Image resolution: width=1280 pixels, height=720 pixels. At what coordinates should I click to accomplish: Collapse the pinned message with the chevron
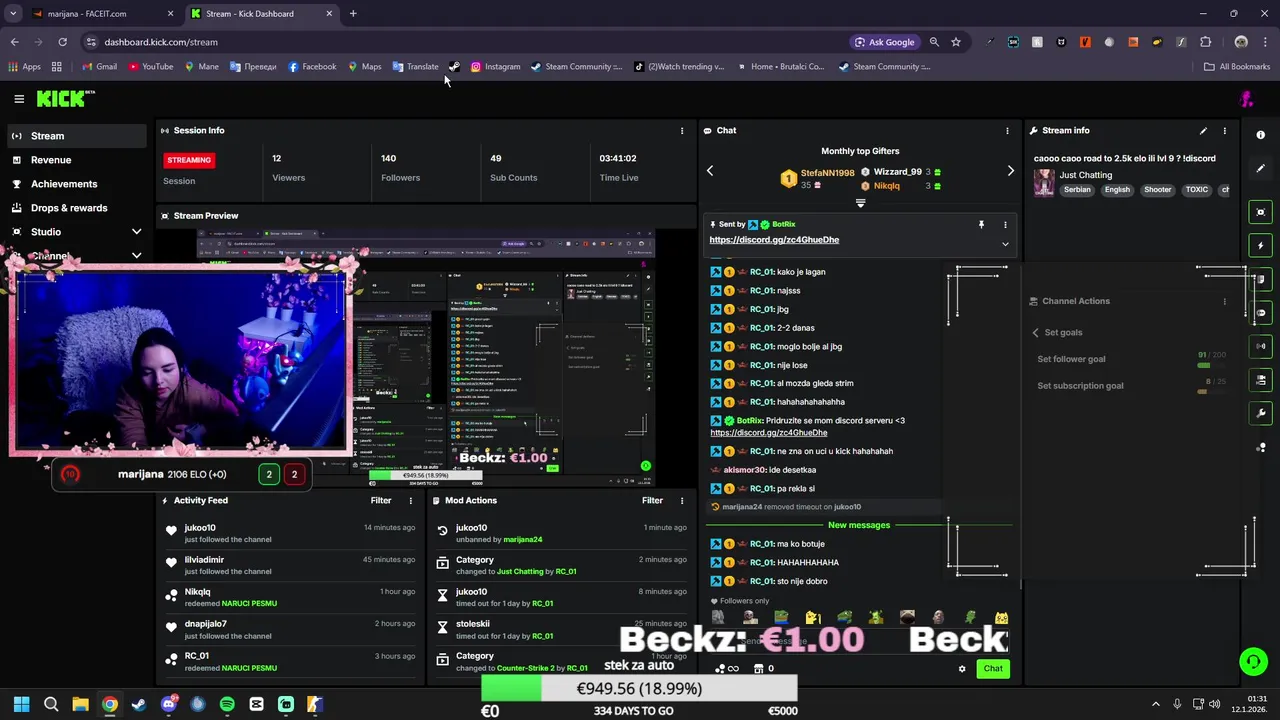pos(1005,244)
